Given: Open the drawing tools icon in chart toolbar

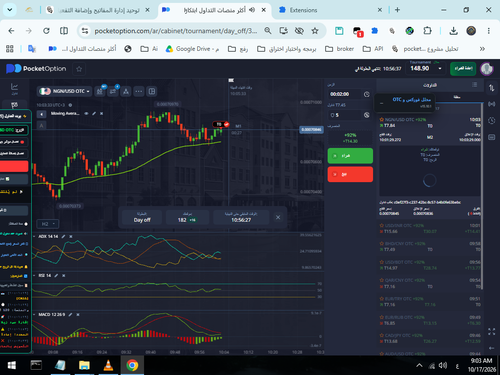Looking at the screenshot, I should point(126,91).
